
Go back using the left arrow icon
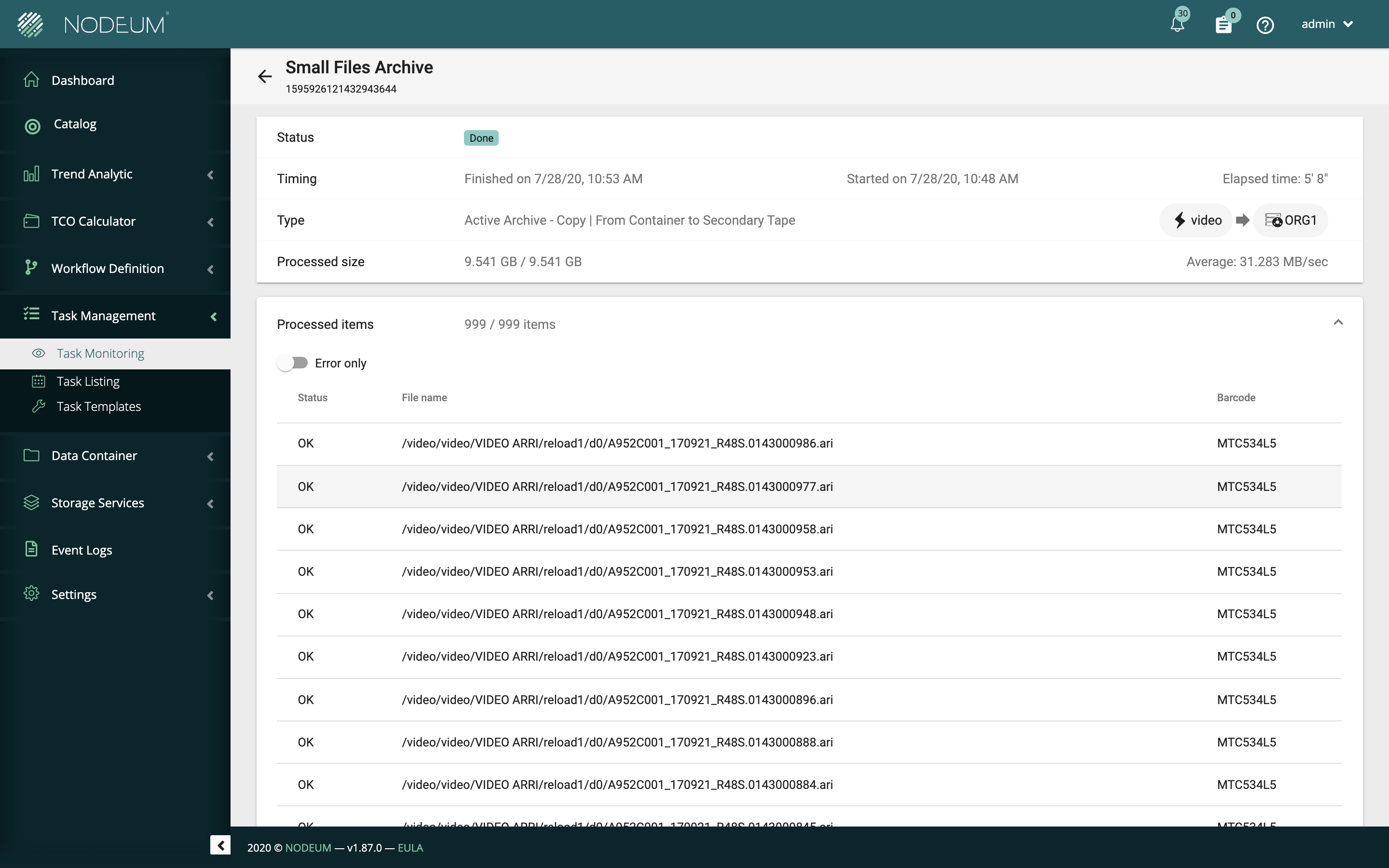tap(265, 76)
